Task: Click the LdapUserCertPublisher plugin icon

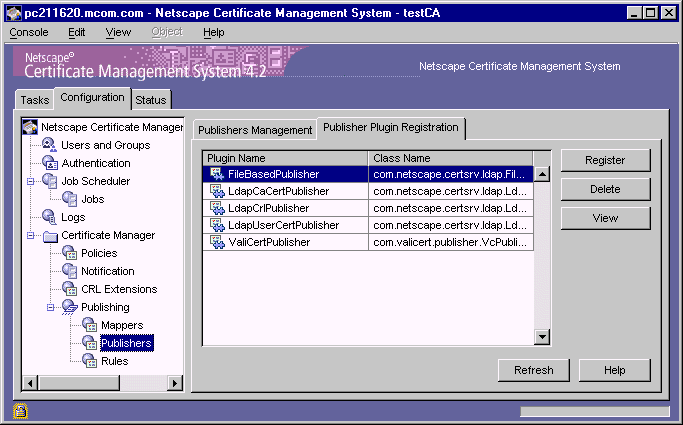Action: [217, 225]
